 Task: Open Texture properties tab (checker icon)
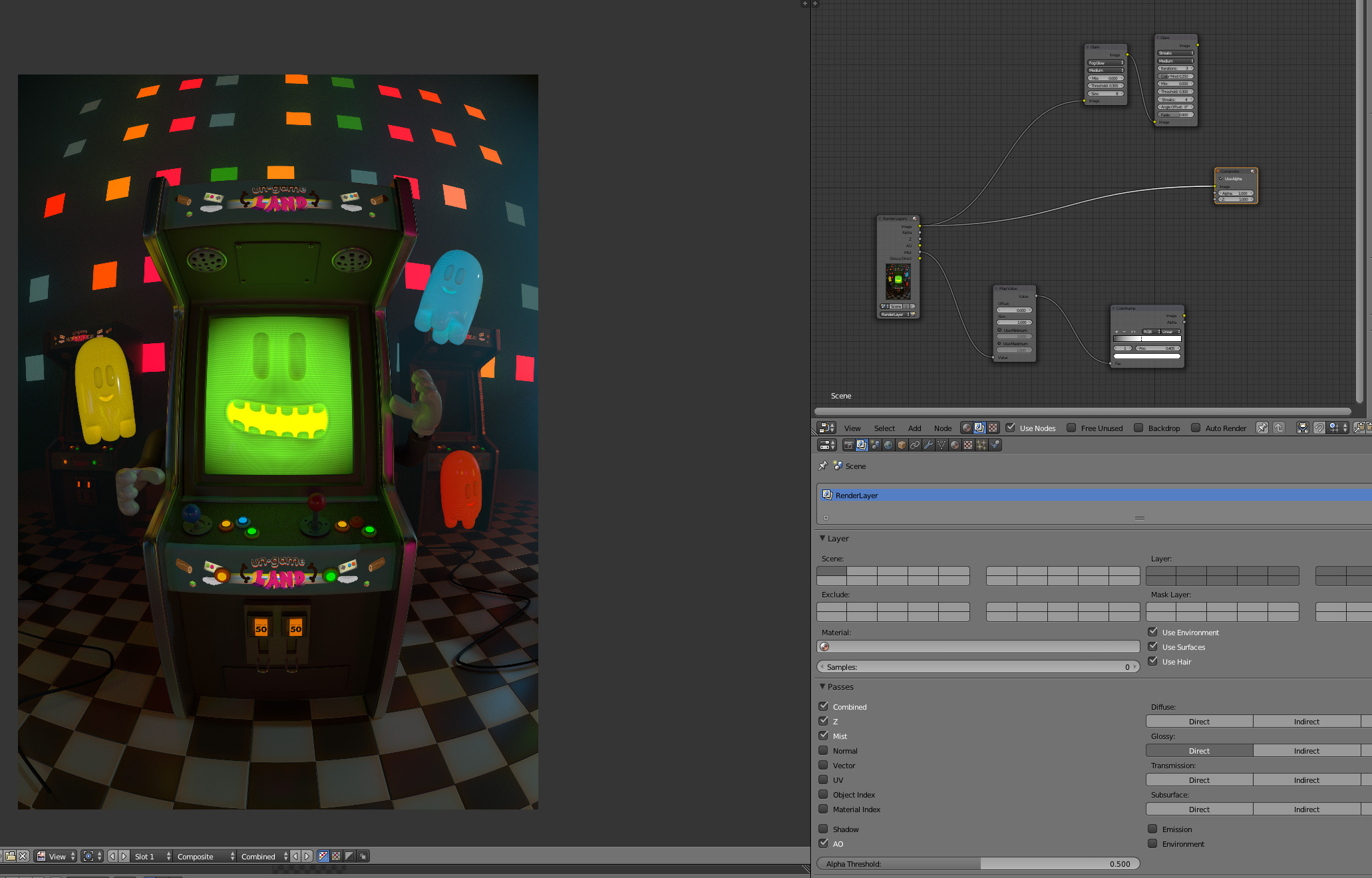[968, 445]
